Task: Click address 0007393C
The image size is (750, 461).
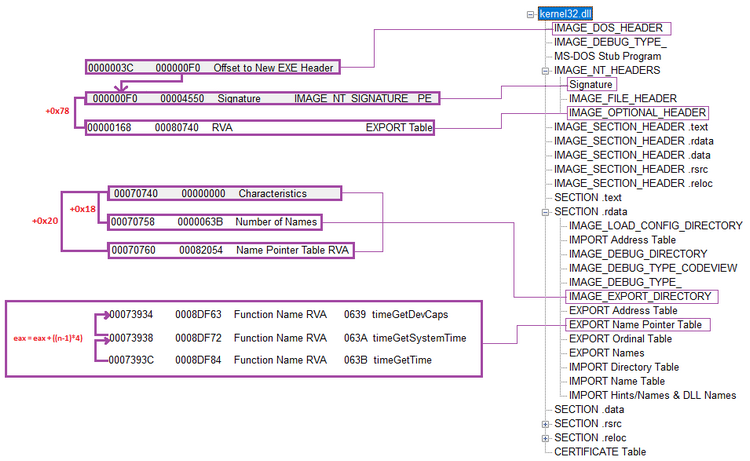Action: pyautogui.click(x=132, y=360)
